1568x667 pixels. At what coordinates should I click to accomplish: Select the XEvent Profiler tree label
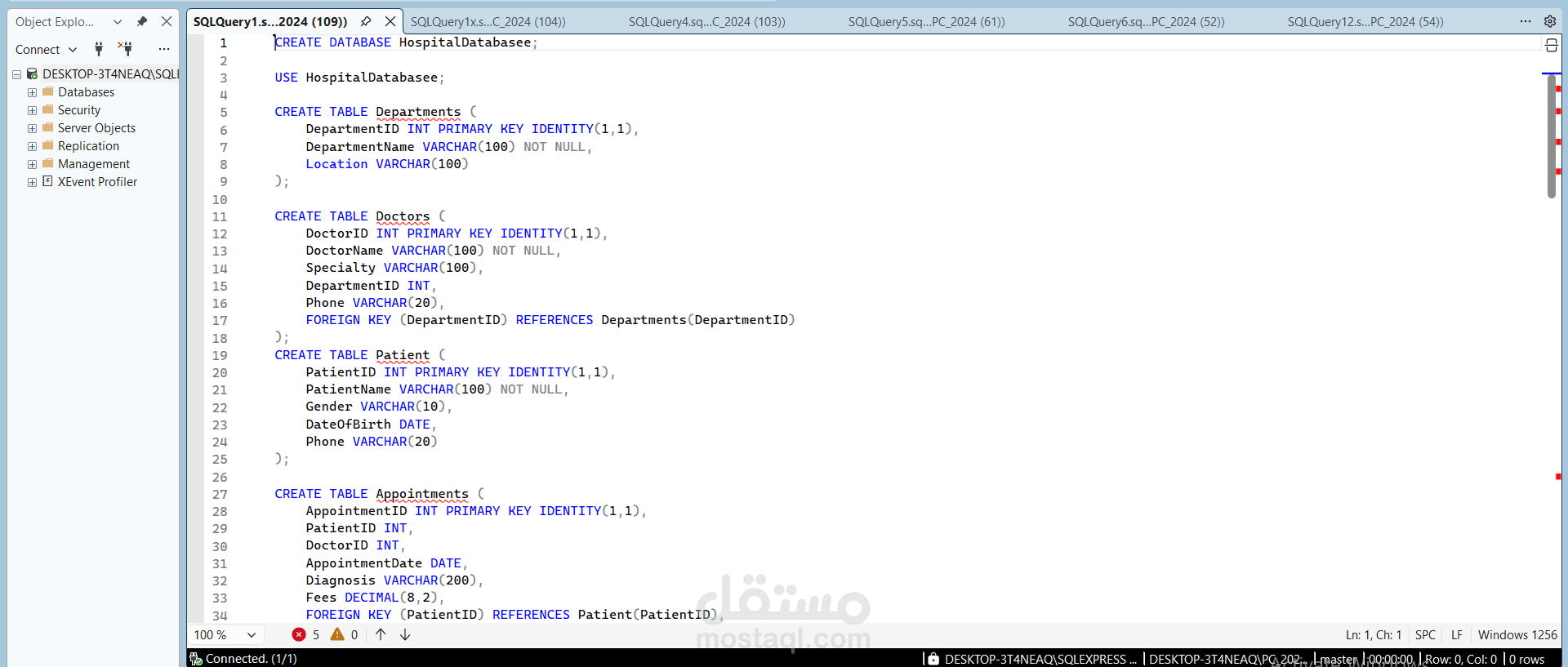click(x=97, y=182)
